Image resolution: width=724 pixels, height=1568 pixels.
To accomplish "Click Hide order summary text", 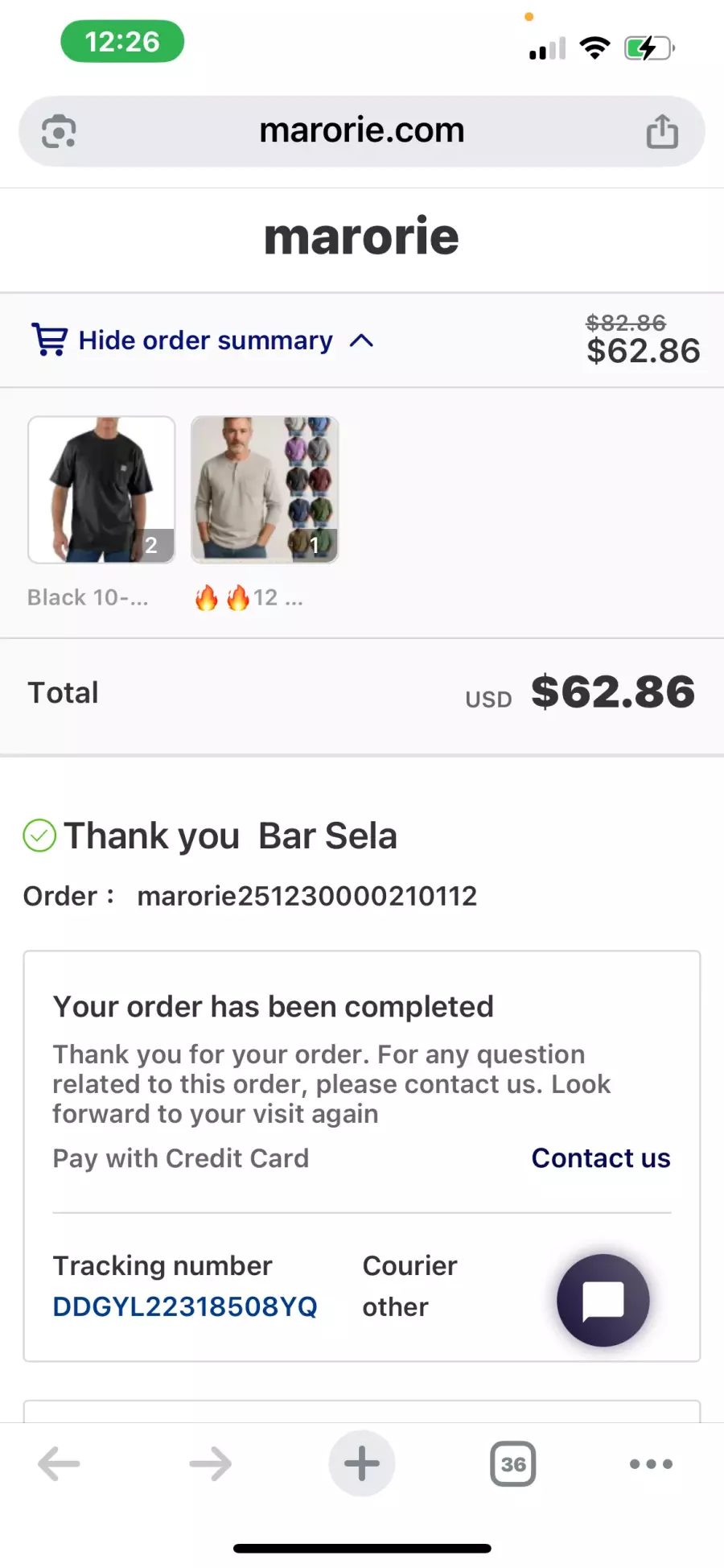I will pos(205,340).
